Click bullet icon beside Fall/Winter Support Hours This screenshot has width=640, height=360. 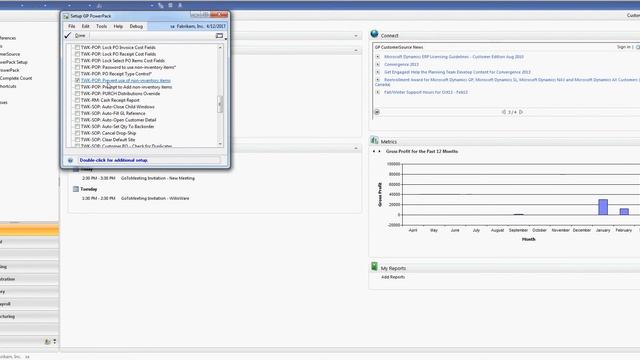tap(378, 92)
